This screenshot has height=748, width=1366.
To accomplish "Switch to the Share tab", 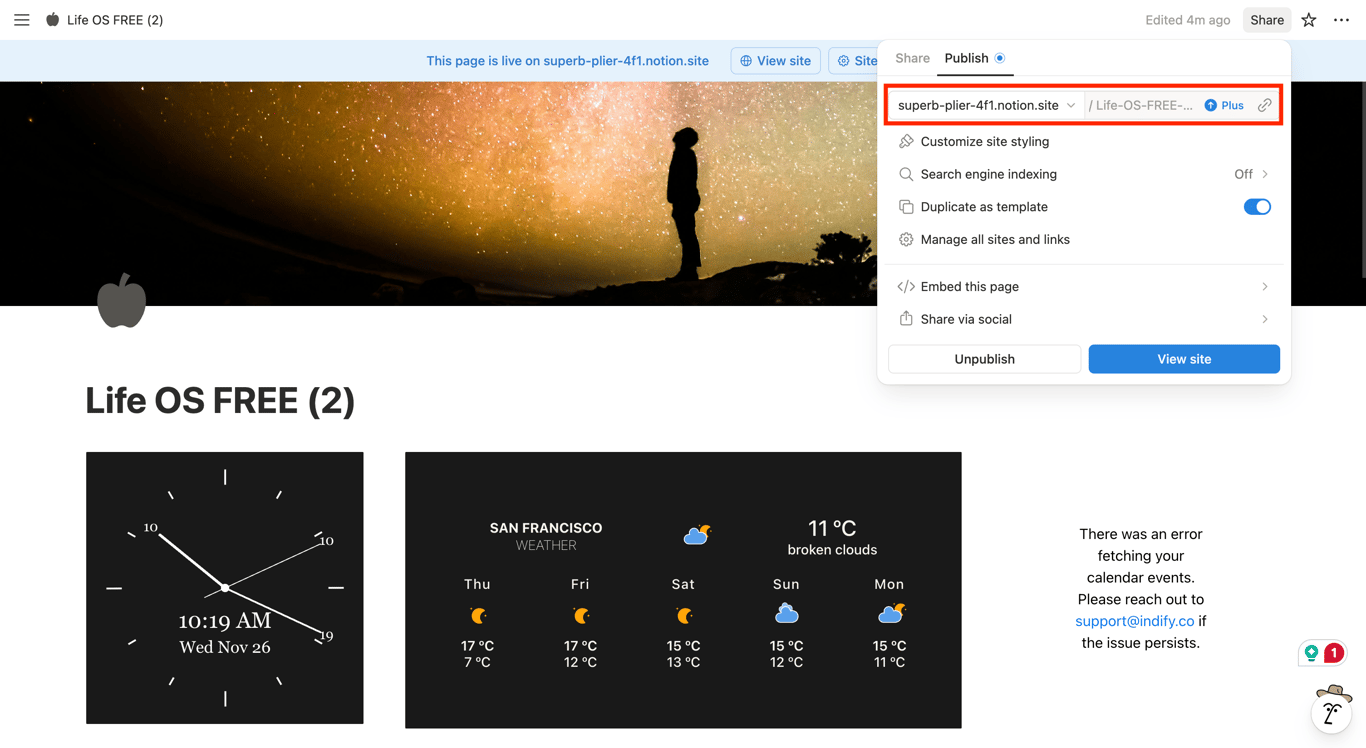I will pyautogui.click(x=911, y=58).
